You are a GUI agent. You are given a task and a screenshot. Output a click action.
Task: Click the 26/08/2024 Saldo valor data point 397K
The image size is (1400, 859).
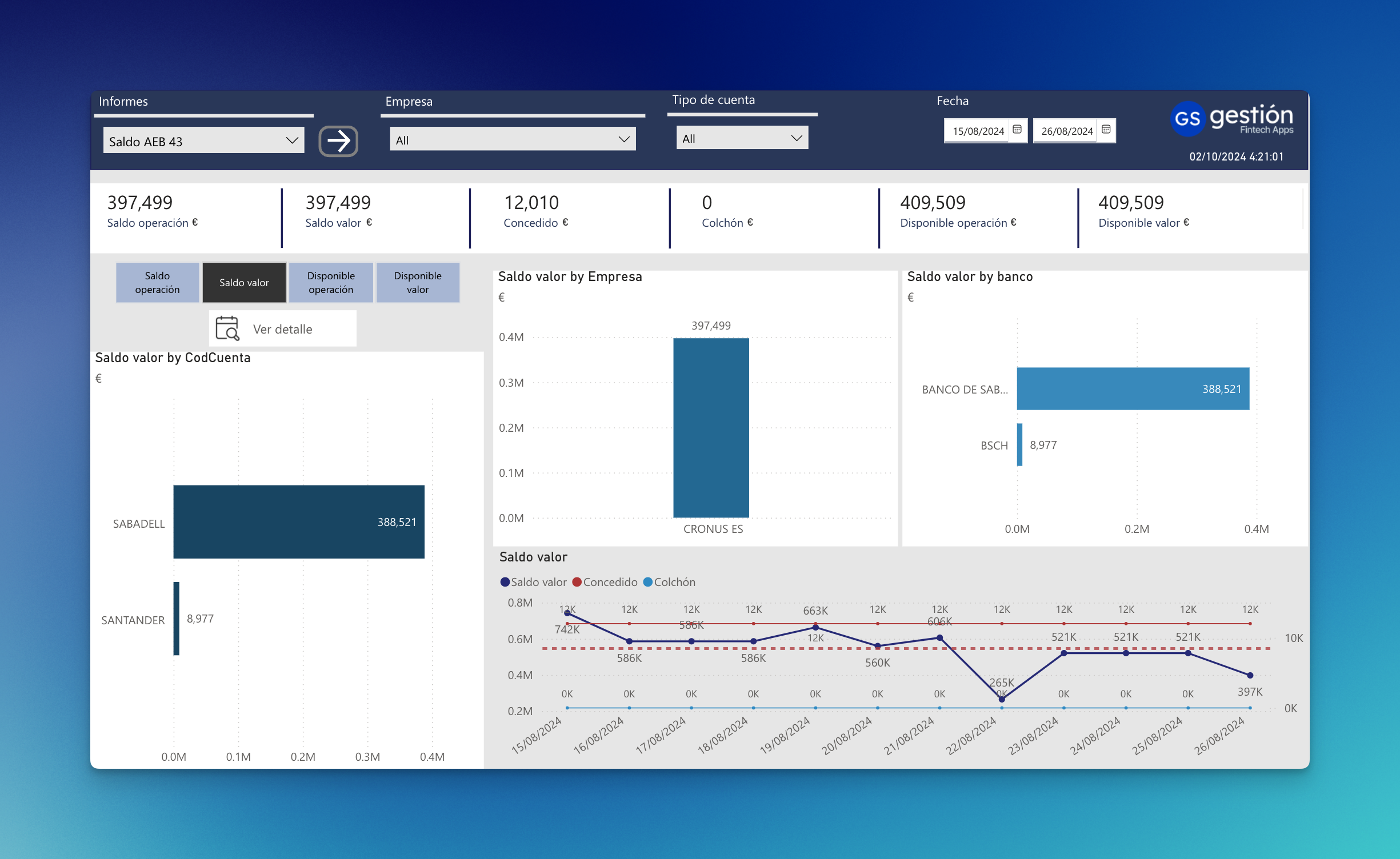(1250, 675)
